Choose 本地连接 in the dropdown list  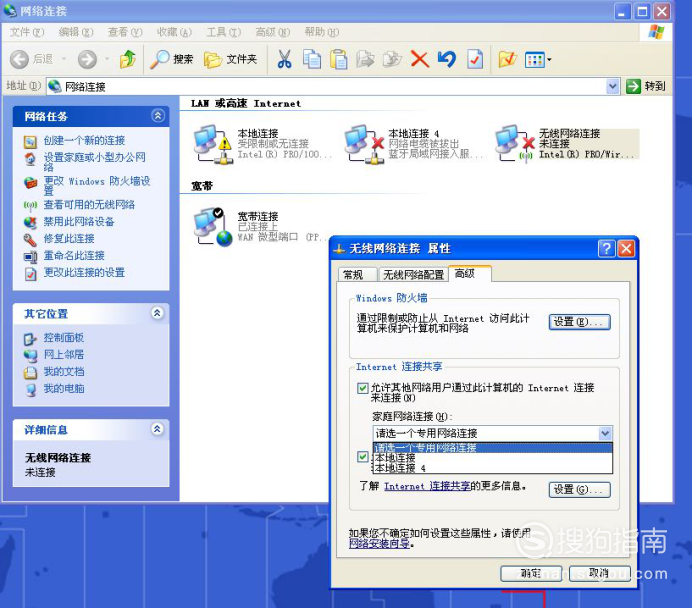pos(493,458)
